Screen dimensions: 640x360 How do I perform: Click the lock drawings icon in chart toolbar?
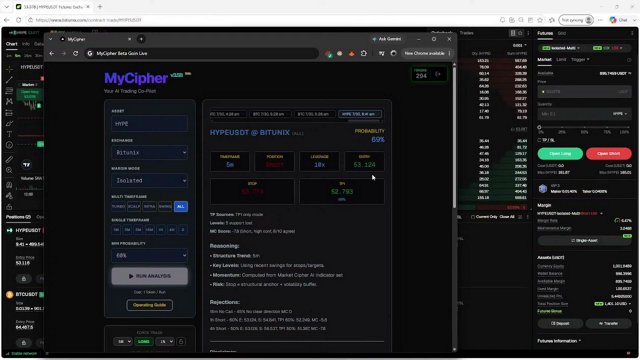point(9,207)
